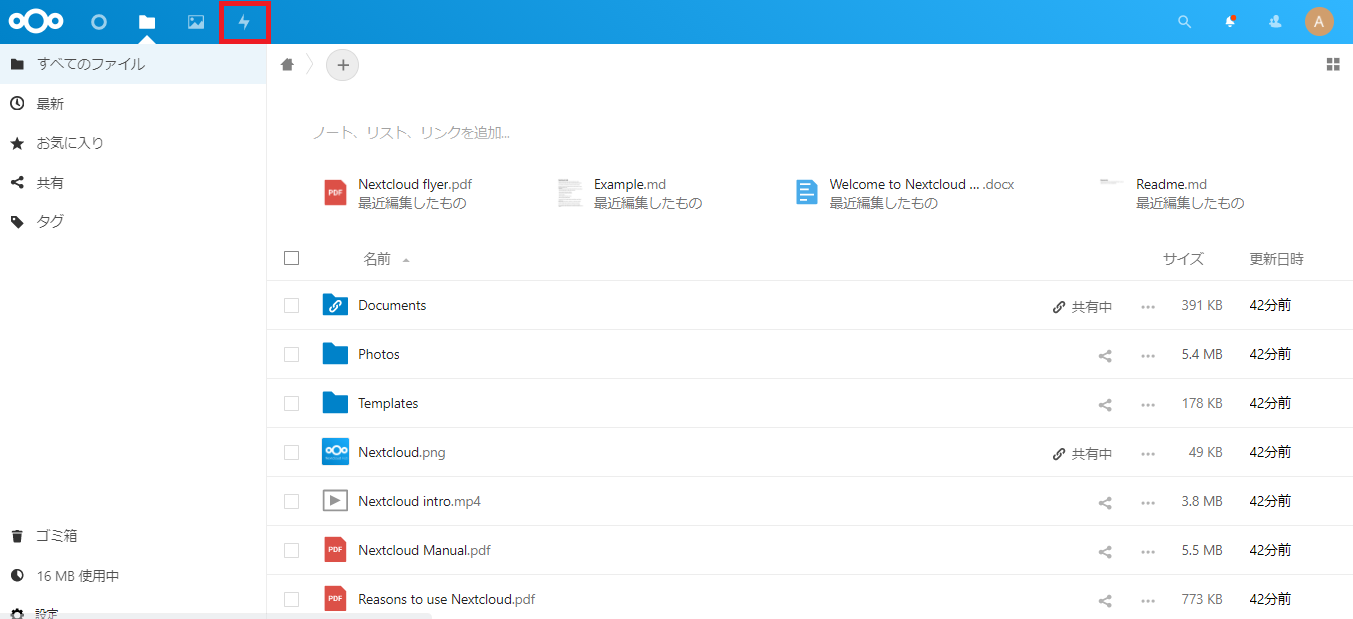This screenshot has height=619, width=1353.
Task: Open more actions for Photos
Action: tap(1148, 355)
